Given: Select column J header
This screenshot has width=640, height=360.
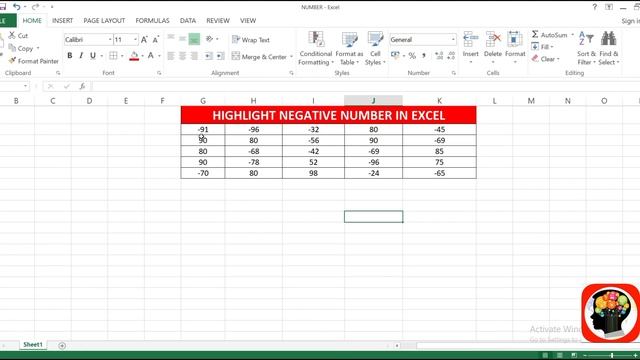Looking at the screenshot, I should [x=373, y=100].
